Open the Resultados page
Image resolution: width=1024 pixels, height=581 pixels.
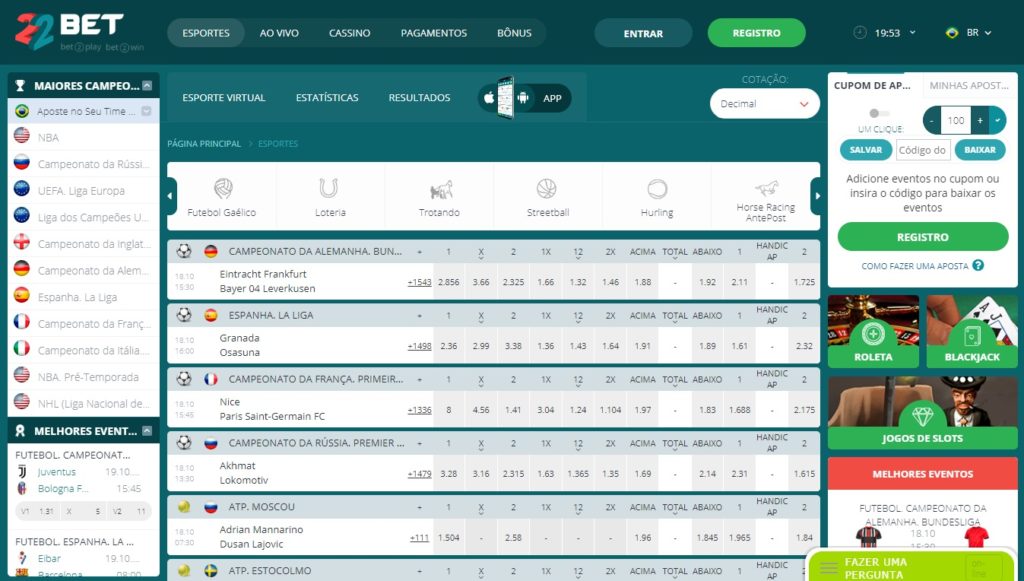click(419, 98)
